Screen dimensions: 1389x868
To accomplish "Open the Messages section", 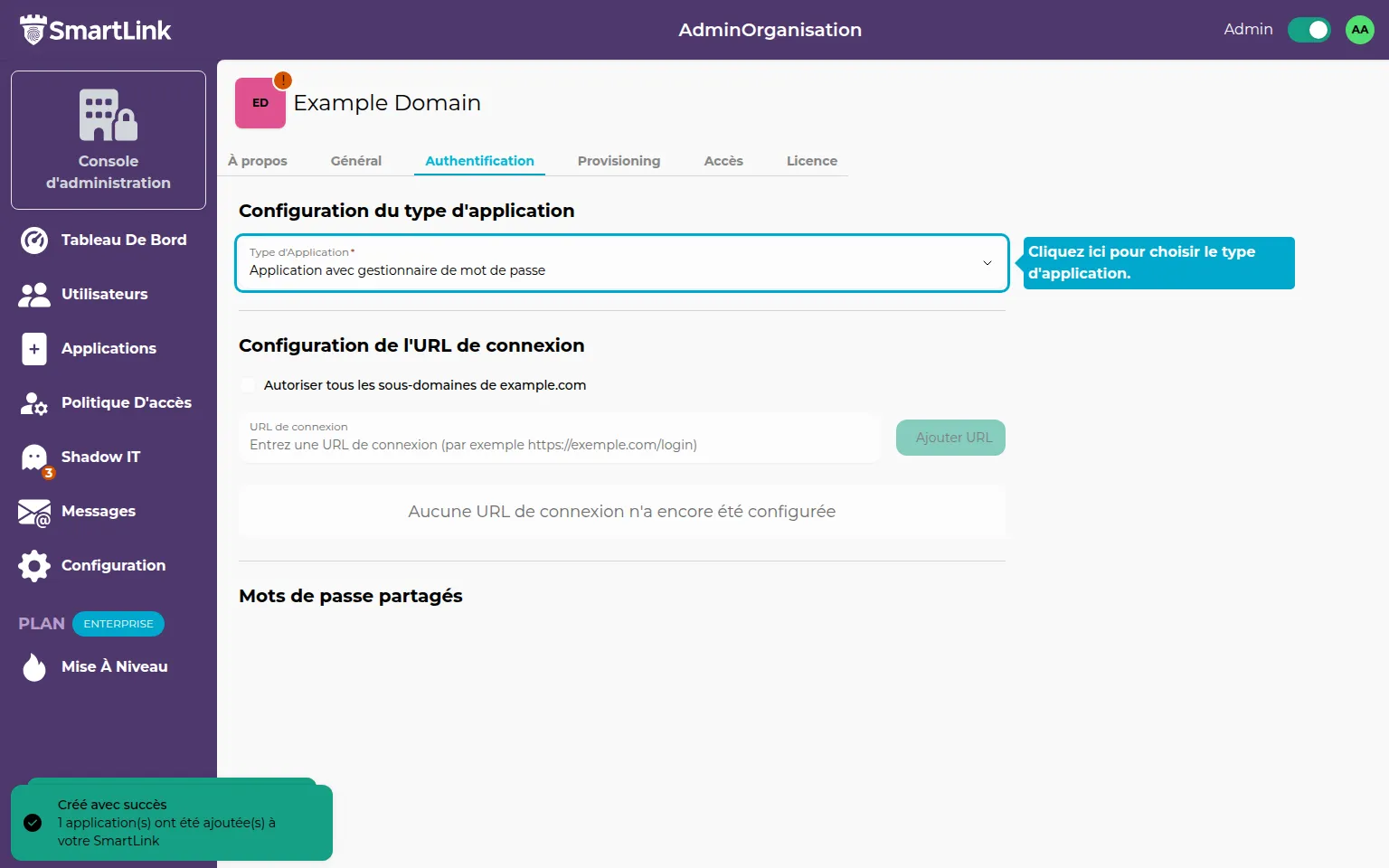I will (x=99, y=511).
